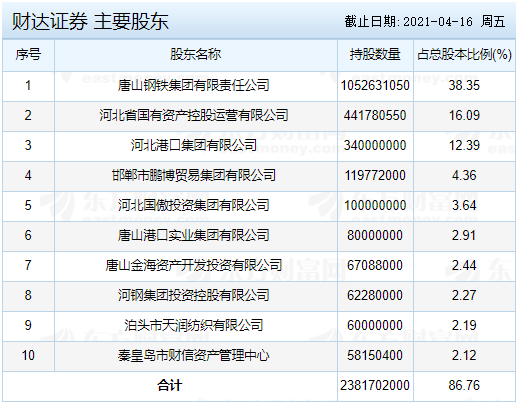Image resolution: width=519 pixels, height=405 pixels.
Task: Click percentage value 2.19
Action: click(464, 325)
